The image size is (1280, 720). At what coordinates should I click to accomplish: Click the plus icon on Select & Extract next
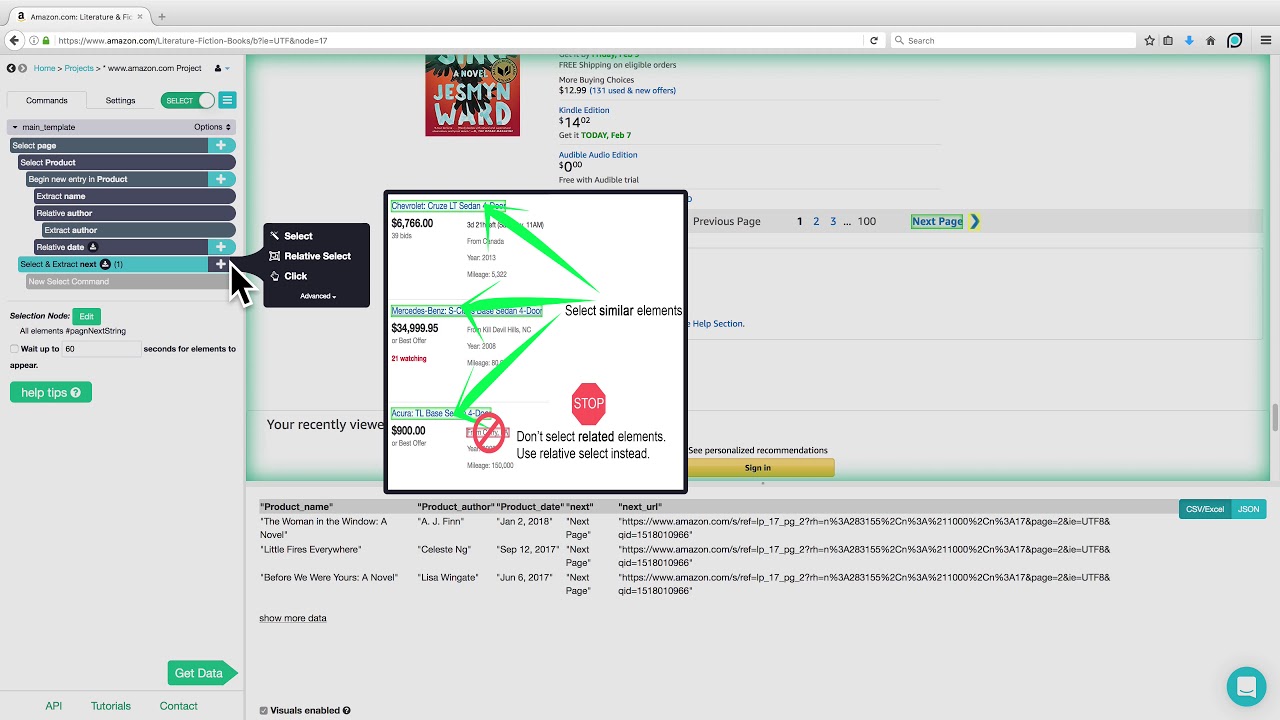tap(221, 264)
